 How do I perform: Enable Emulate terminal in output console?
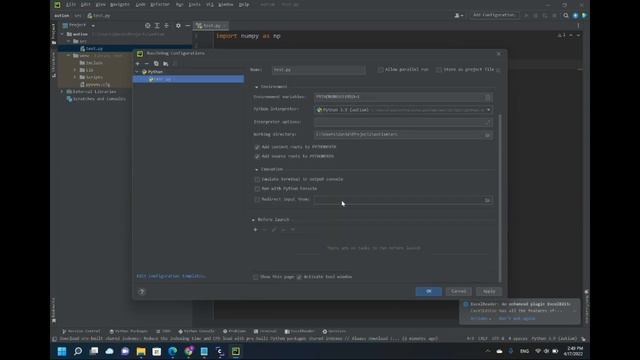coord(257,180)
